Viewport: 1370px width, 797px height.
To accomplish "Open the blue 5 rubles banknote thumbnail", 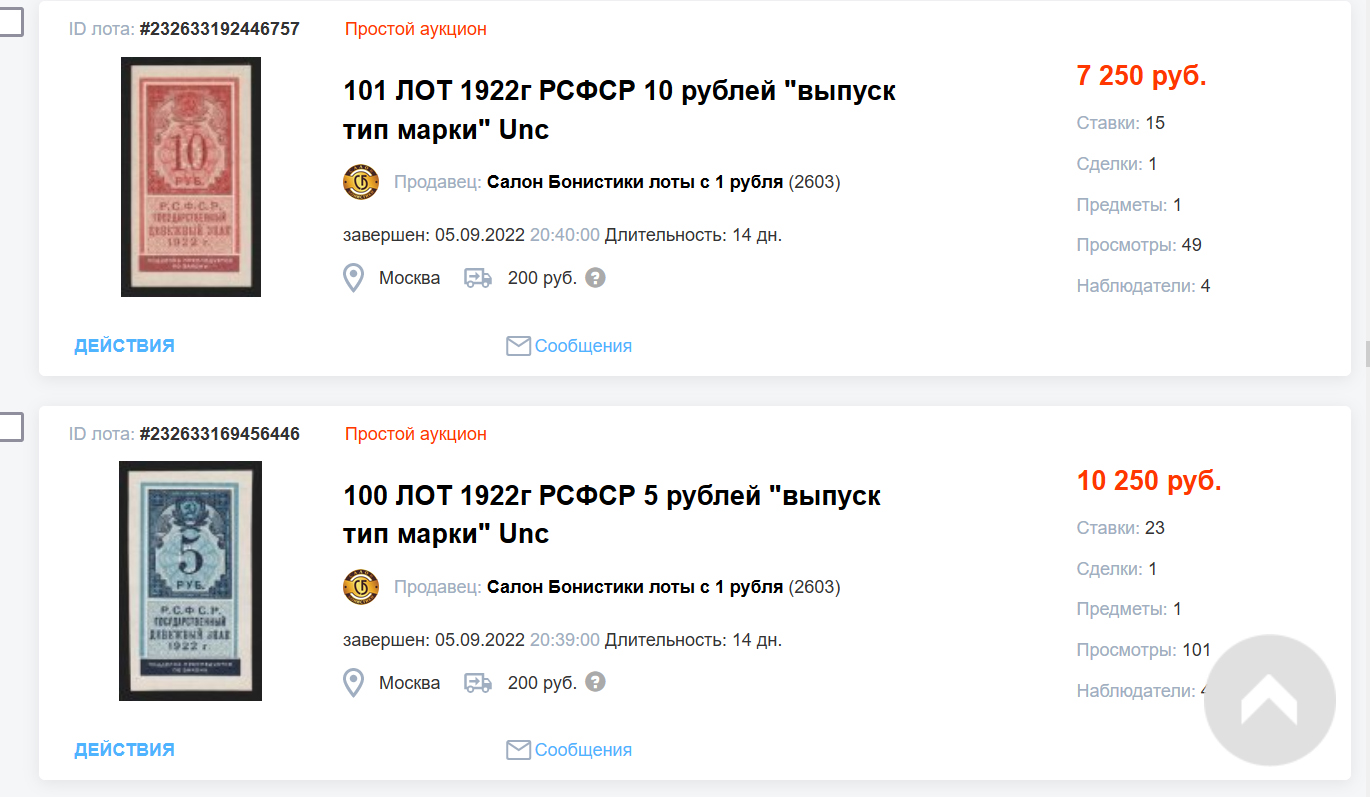I will 190,581.
